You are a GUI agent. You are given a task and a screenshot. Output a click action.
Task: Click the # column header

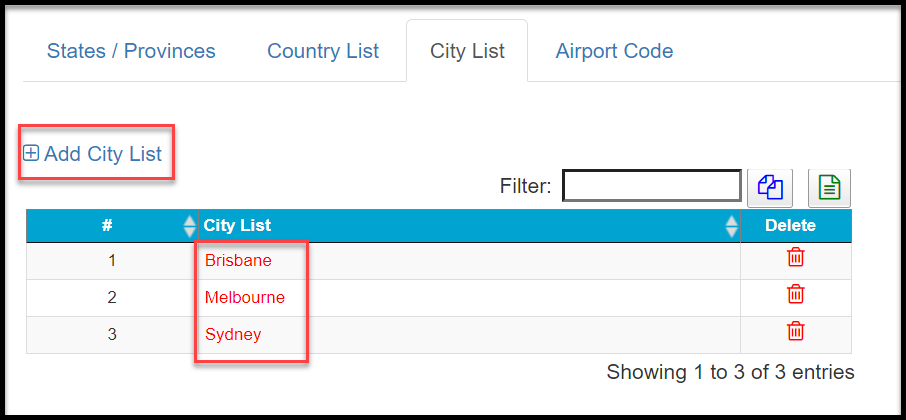coord(107,226)
